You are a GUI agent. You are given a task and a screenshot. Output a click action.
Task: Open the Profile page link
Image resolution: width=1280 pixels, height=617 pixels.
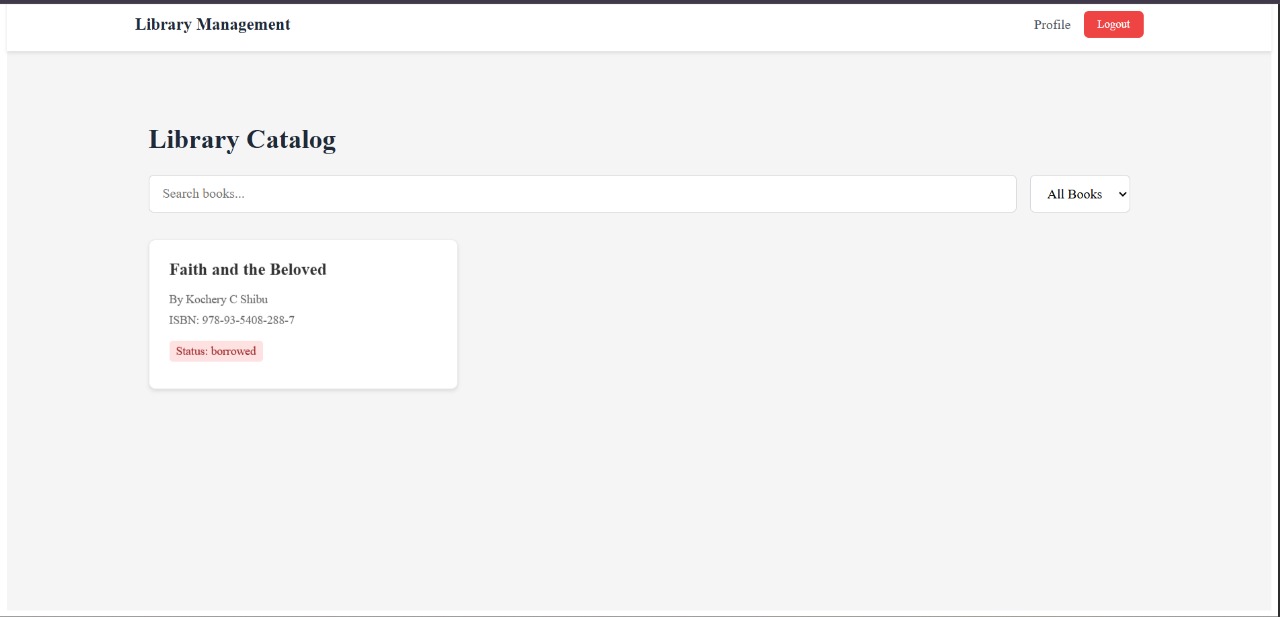point(1052,25)
